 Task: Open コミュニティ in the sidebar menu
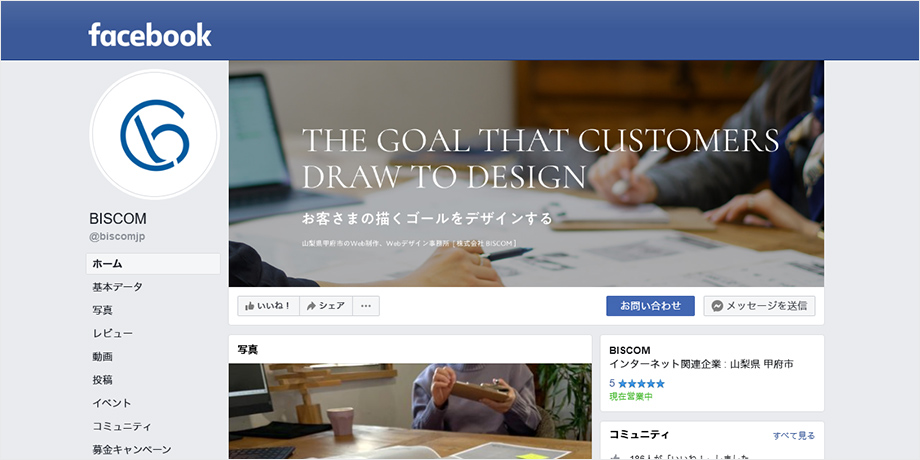pos(122,427)
